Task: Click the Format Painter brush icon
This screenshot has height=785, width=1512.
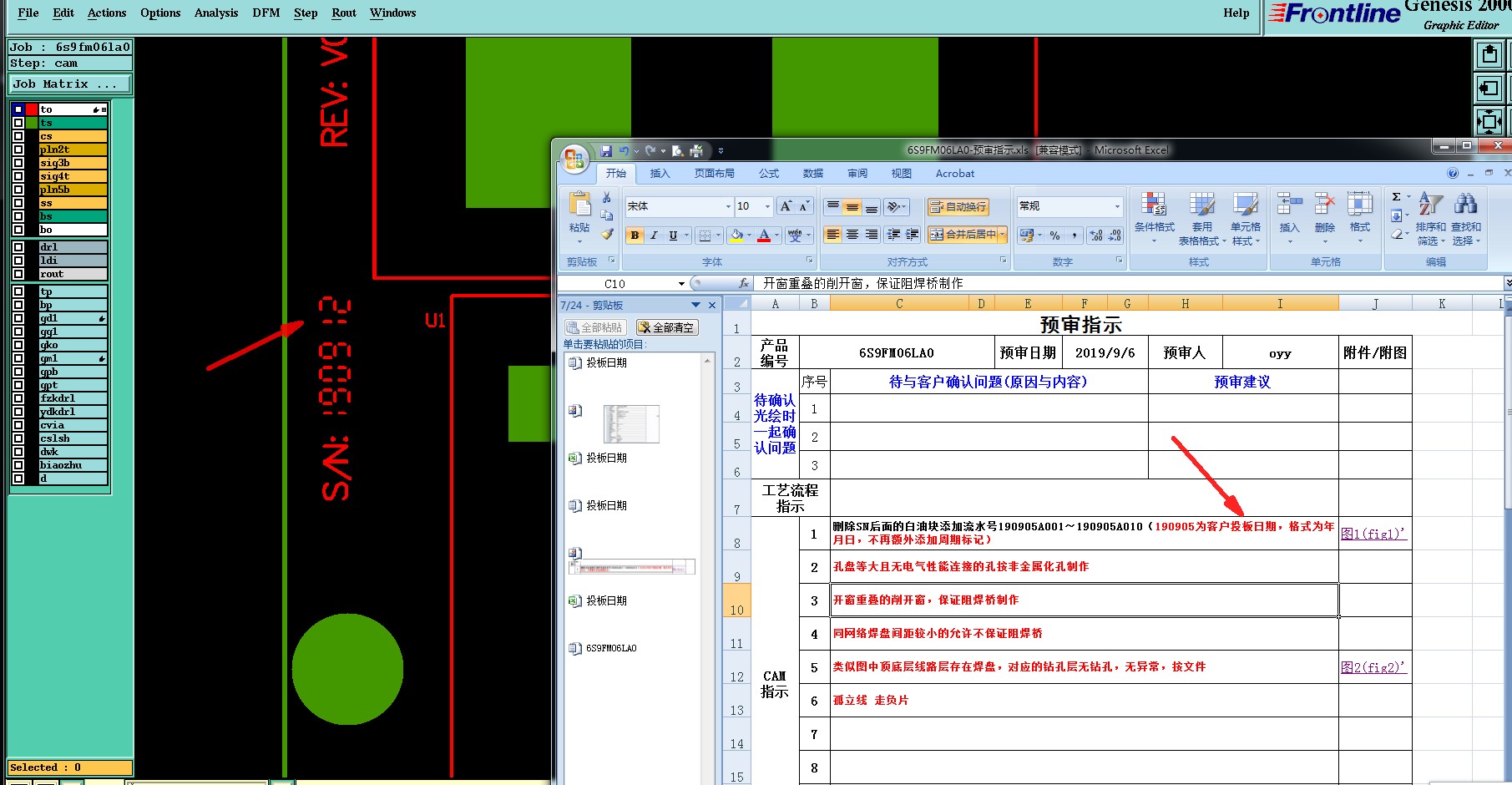Action: click(607, 235)
